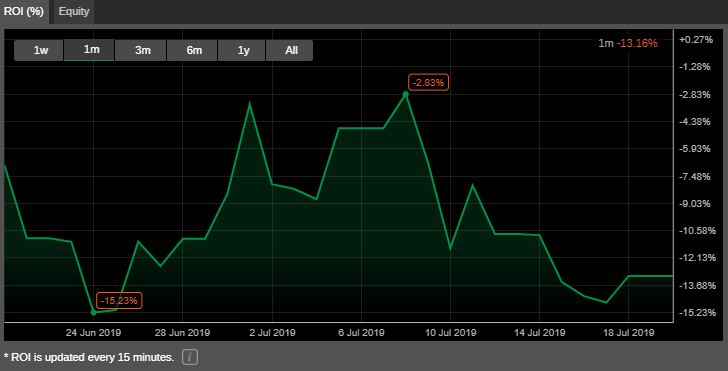Click the -2.83% peak data point
Screen dimensions: 728x371
[405, 94]
